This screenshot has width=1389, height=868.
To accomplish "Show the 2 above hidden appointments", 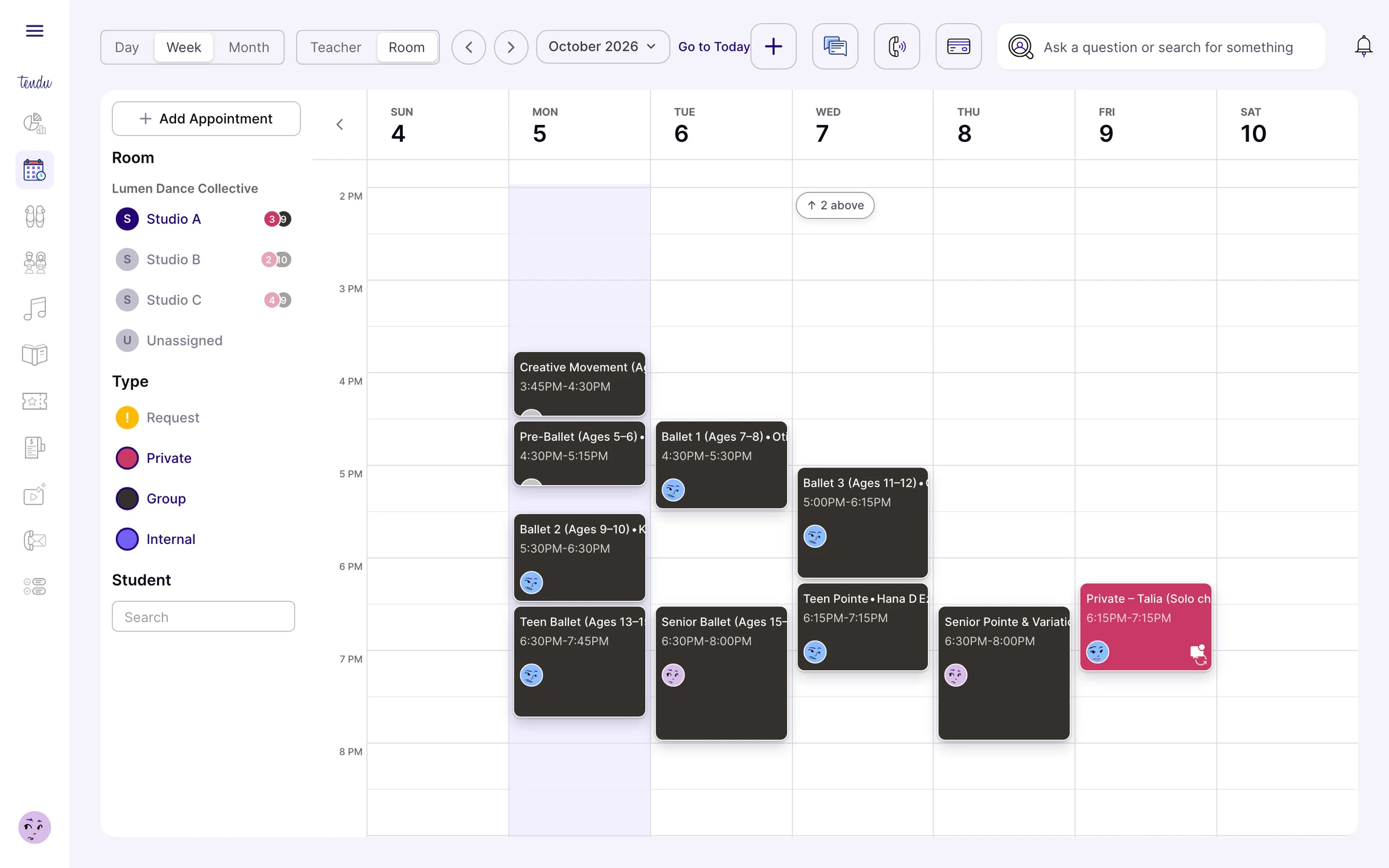I will [x=835, y=205].
